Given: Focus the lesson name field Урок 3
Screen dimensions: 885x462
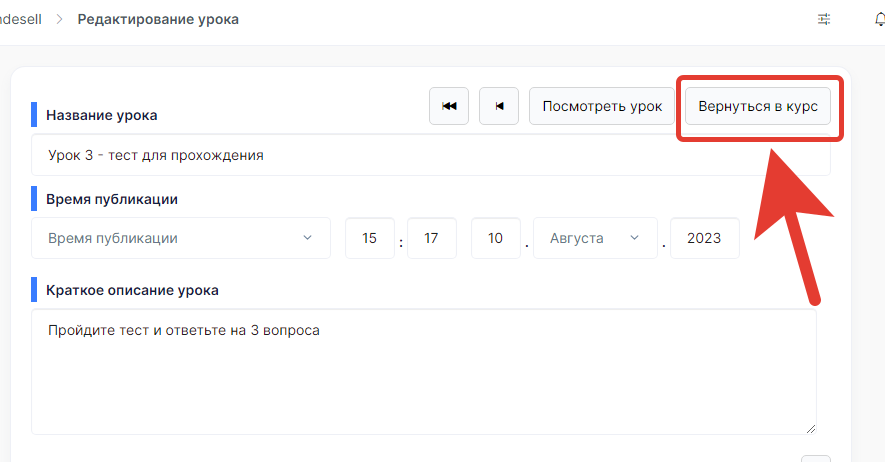Looking at the screenshot, I should point(431,155).
